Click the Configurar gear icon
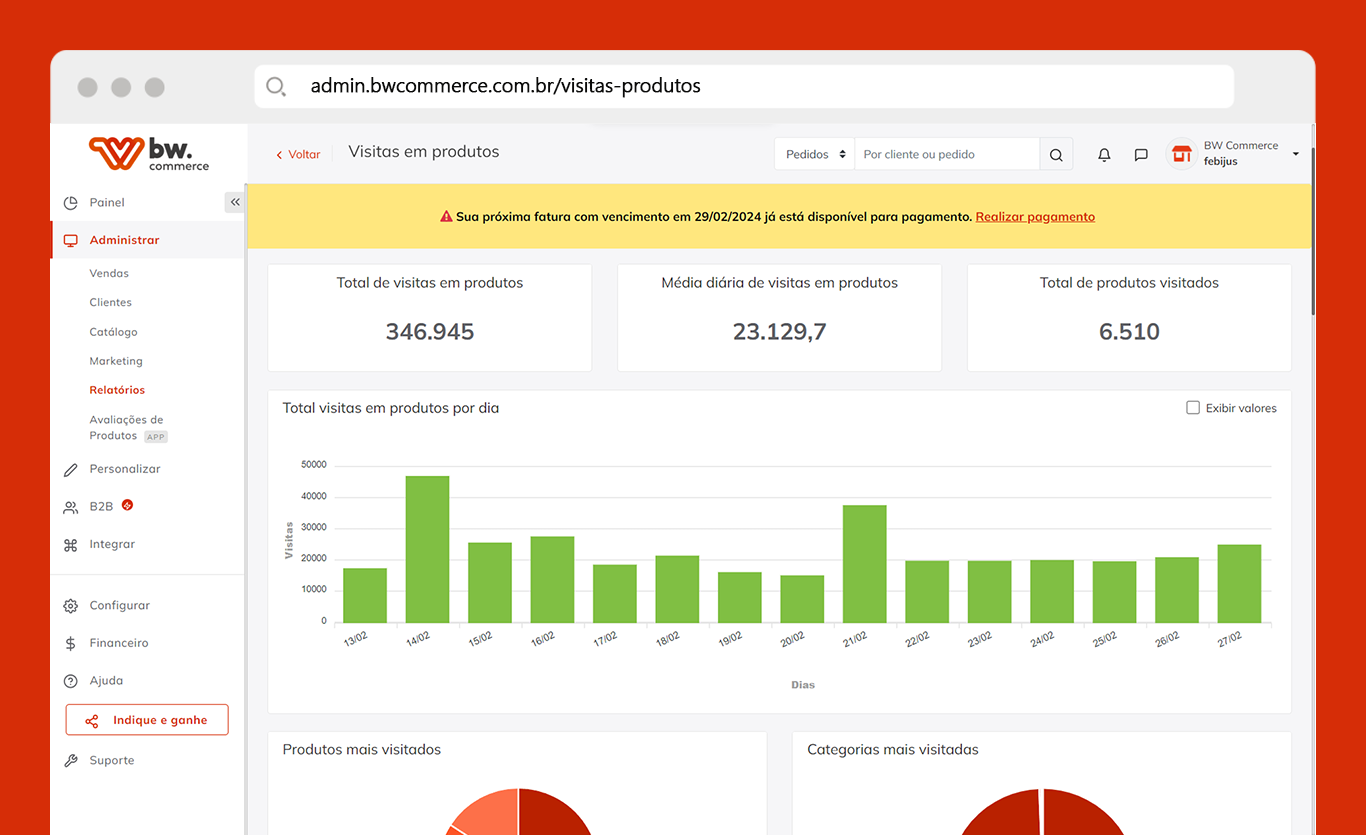 70,606
